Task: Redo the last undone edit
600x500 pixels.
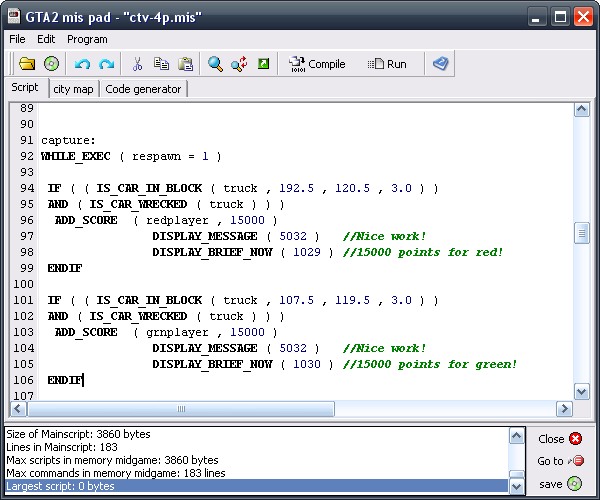Action: (106, 64)
